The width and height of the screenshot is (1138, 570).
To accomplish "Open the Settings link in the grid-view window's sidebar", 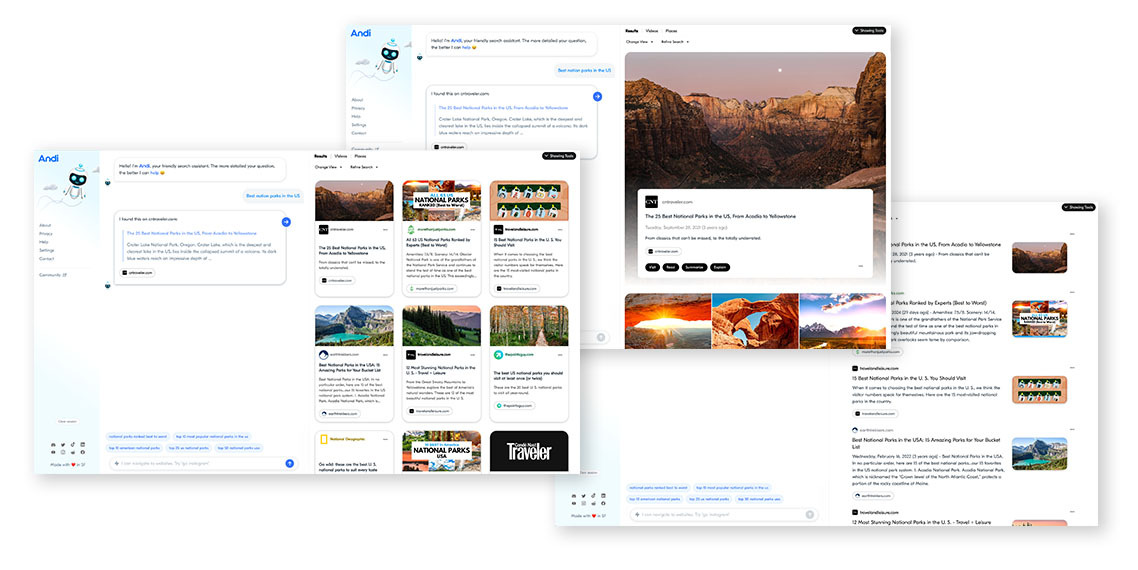I will click(x=46, y=251).
